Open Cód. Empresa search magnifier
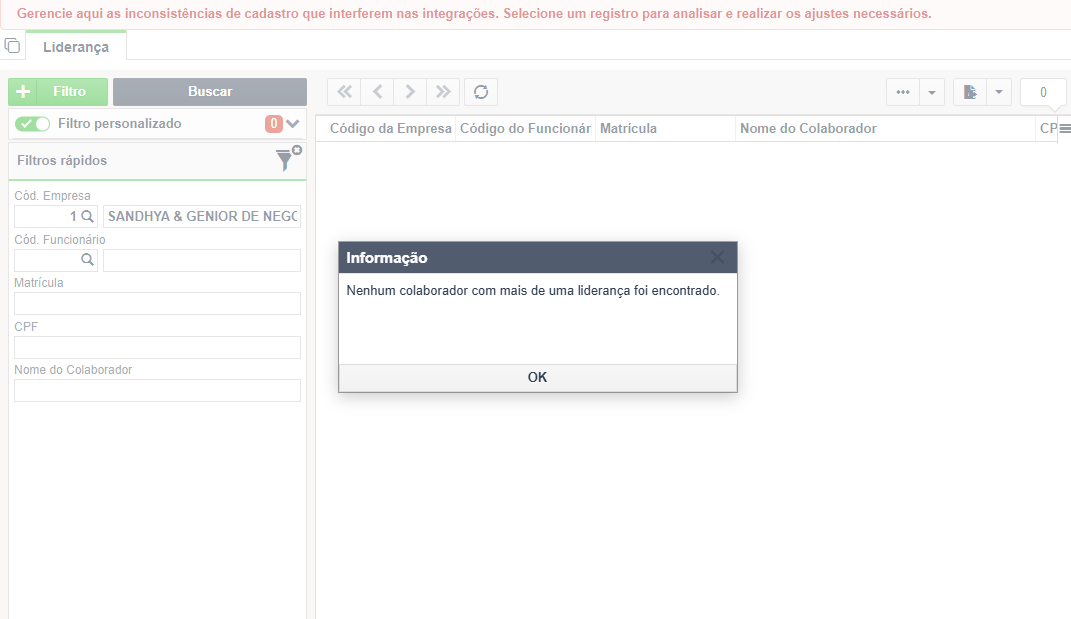This screenshot has width=1071, height=619. click(x=87, y=216)
